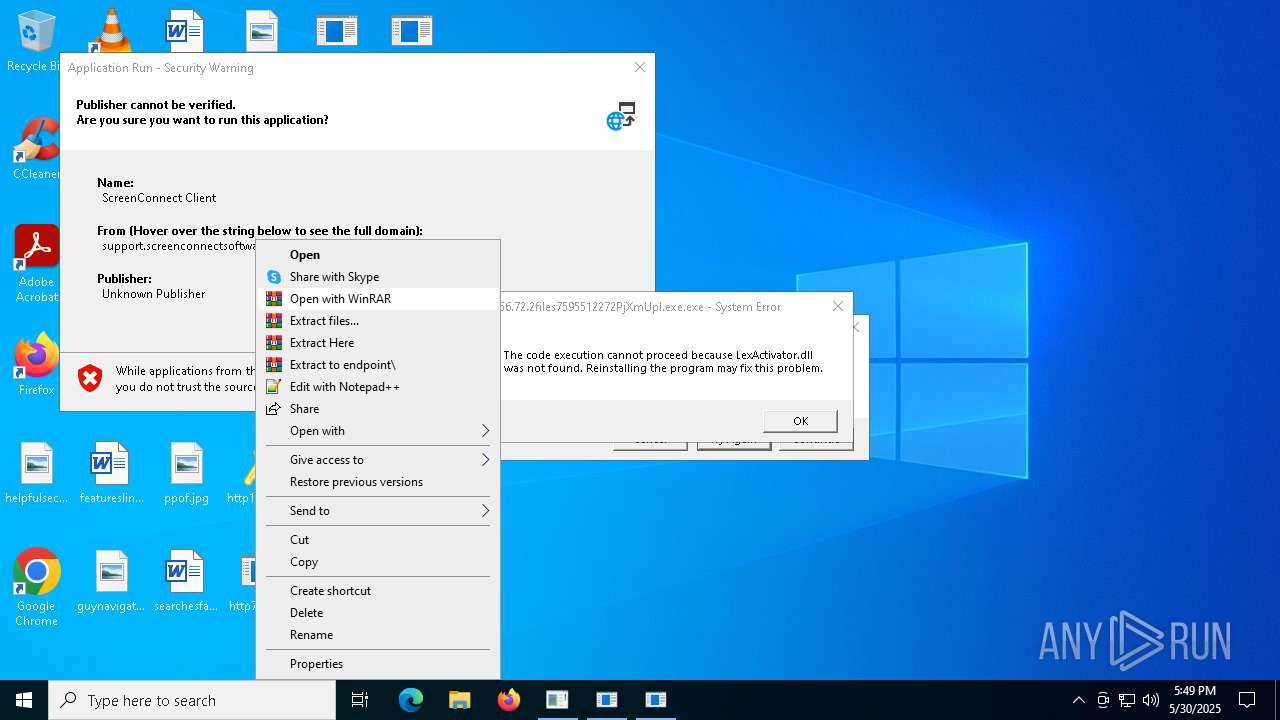The height and width of the screenshot is (720, 1280).
Task: Expand Give access to submenu
Action: 378,460
